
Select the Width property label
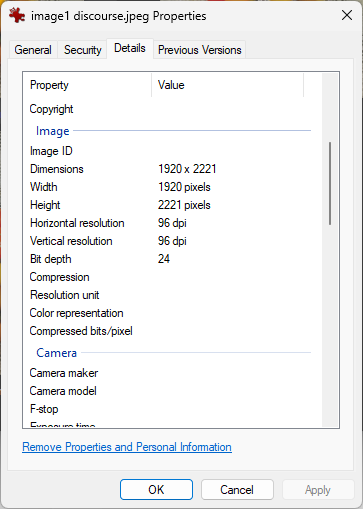pyautogui.click(x=44, y=187)
